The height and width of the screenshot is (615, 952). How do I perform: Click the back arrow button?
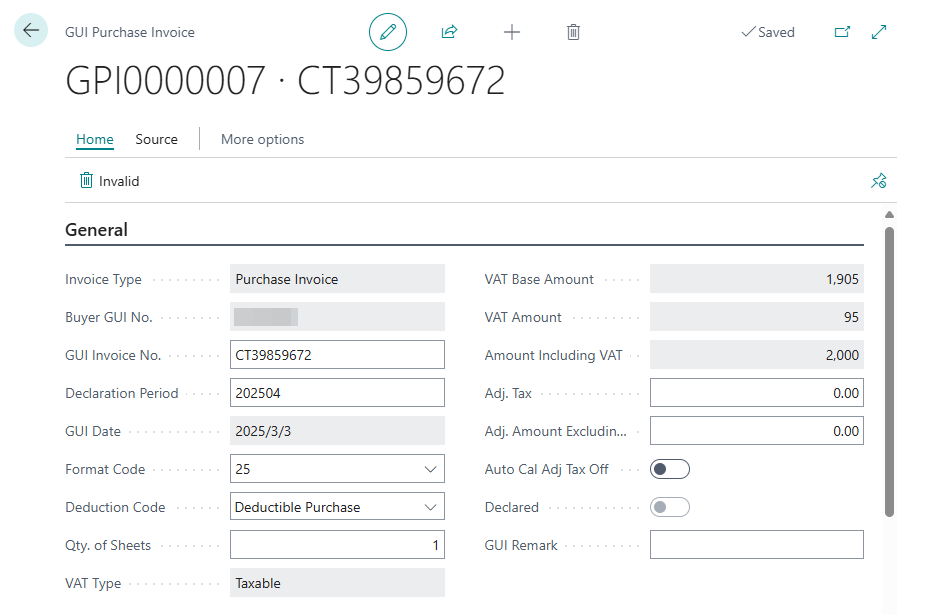(31, 30)
